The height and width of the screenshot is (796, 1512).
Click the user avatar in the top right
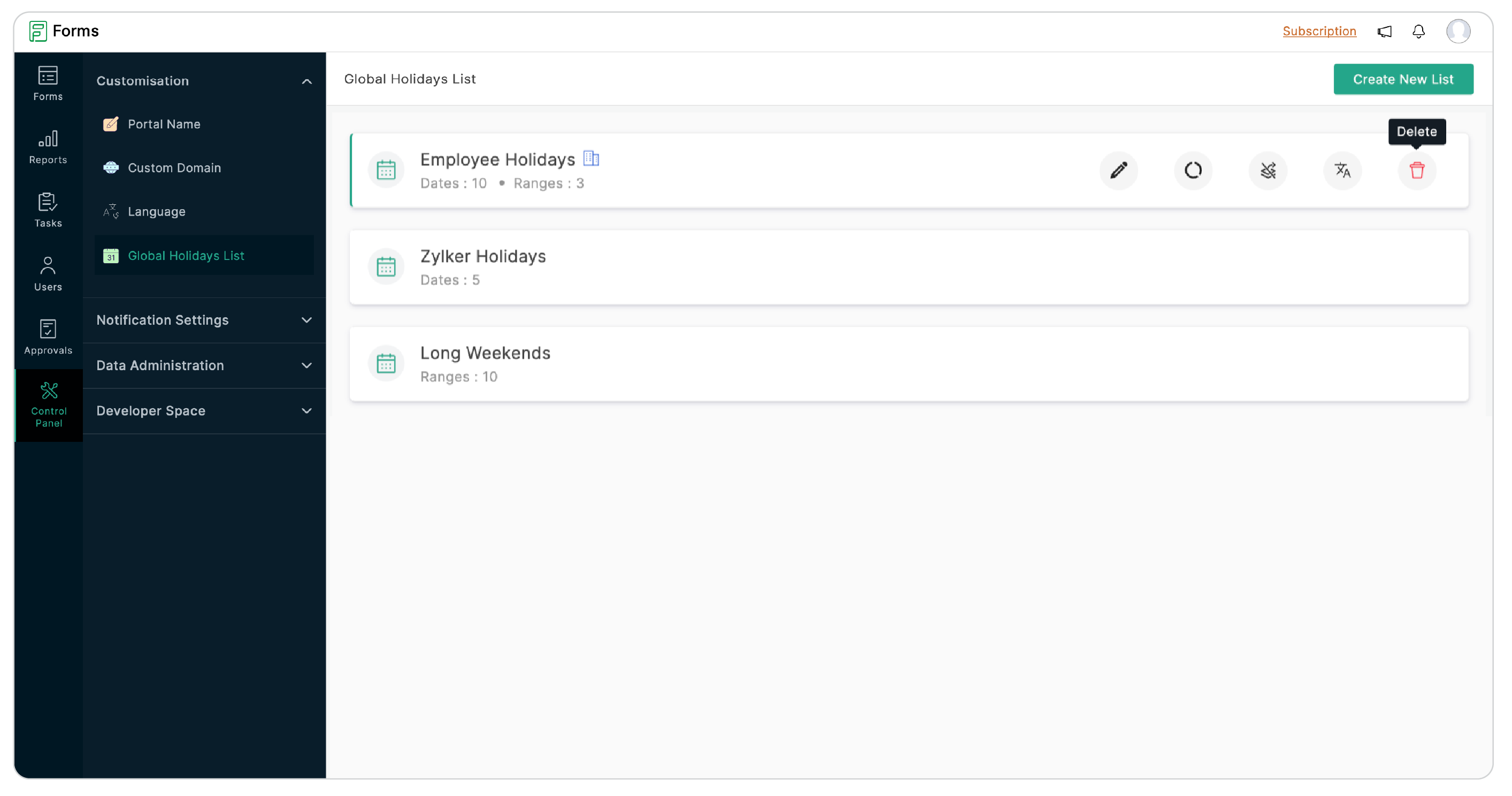(1459, 31)
